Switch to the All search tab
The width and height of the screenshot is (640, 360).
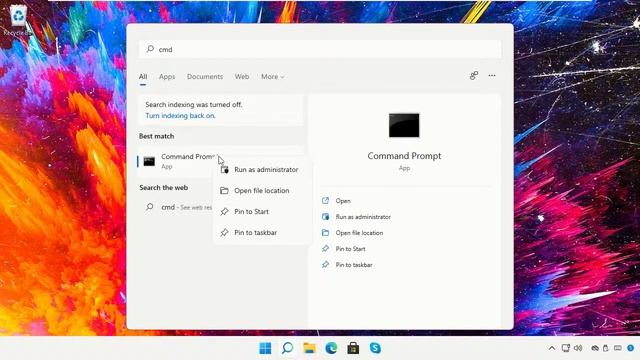click(x=143, y=76)
